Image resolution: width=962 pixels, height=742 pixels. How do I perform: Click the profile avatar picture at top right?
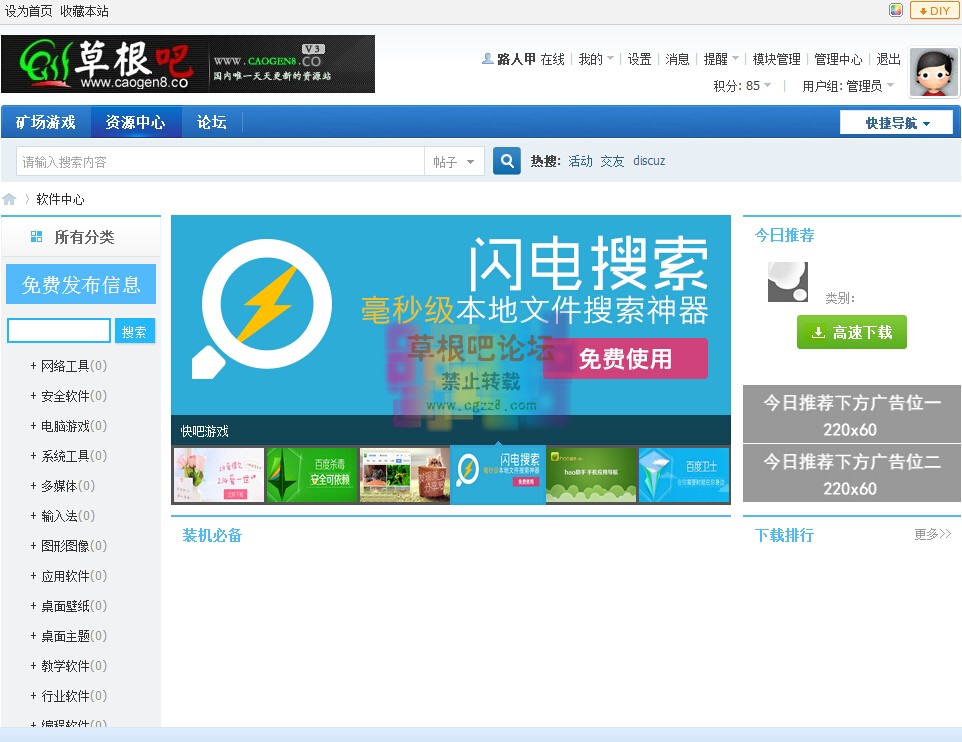[933, 73]
